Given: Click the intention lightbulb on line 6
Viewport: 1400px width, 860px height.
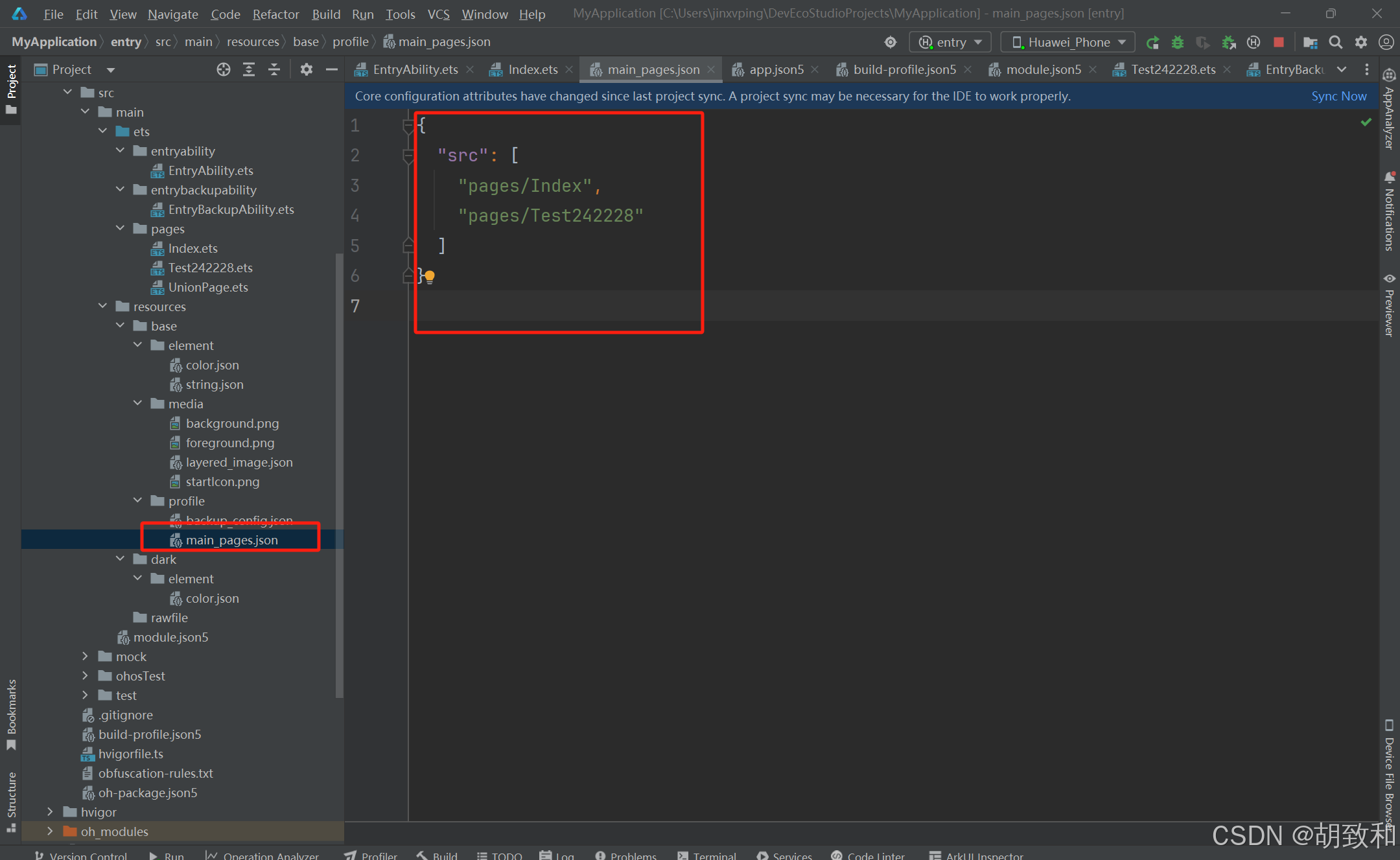Looking at the screenshot, I should coord(430,277).
